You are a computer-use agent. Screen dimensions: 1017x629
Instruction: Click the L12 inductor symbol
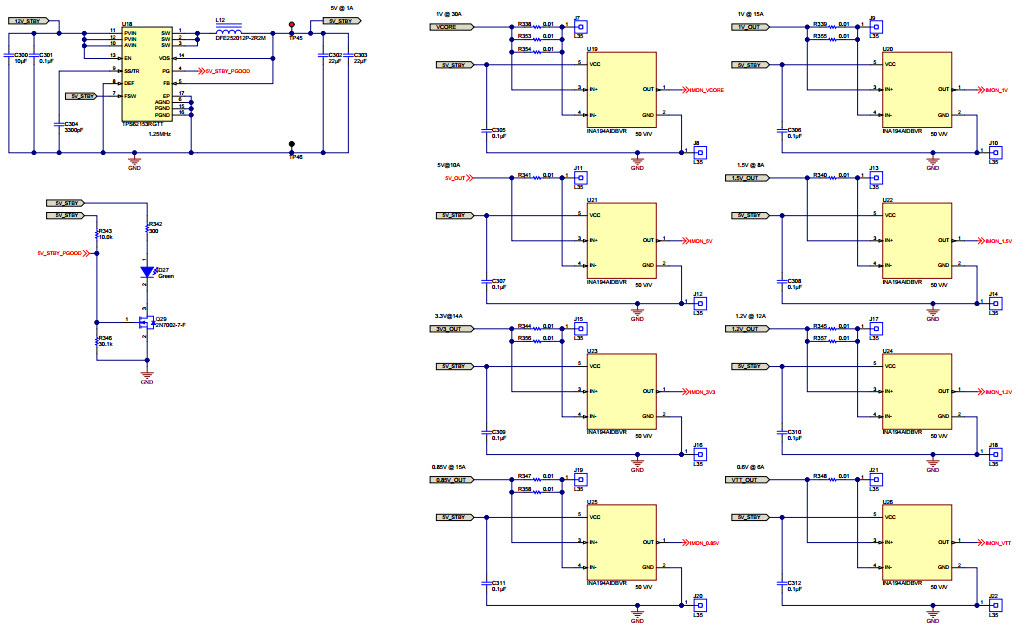click(x=226, y=32)
